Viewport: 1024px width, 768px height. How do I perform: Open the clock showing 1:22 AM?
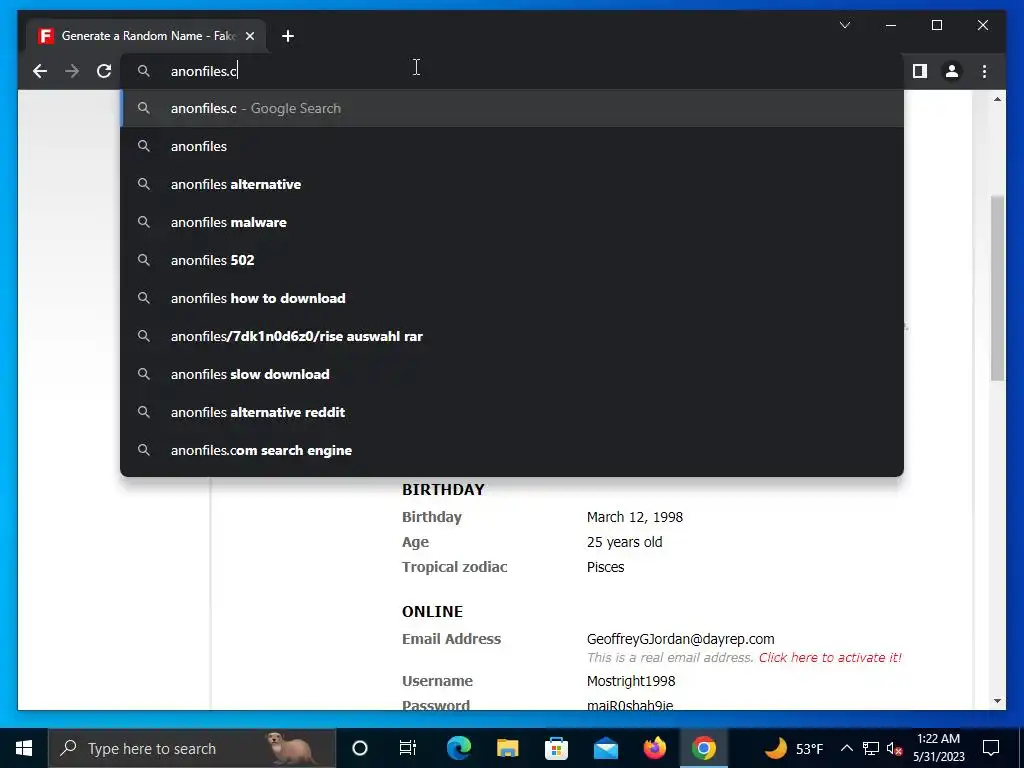(x=938, y=748)
